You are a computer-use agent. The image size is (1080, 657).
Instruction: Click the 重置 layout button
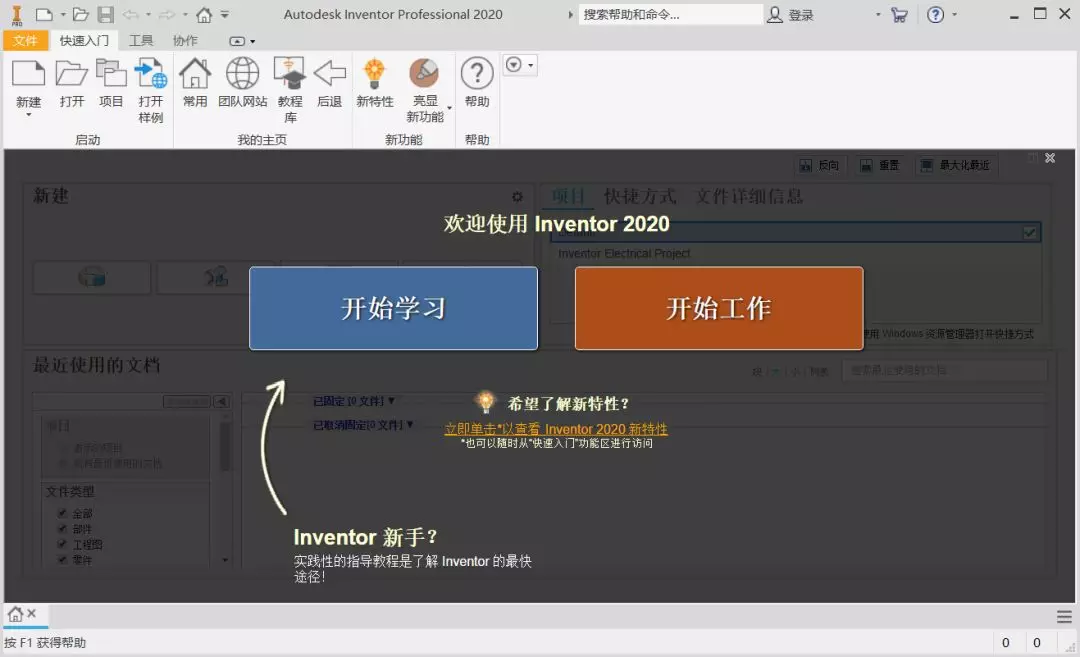[x=880, y=165]
